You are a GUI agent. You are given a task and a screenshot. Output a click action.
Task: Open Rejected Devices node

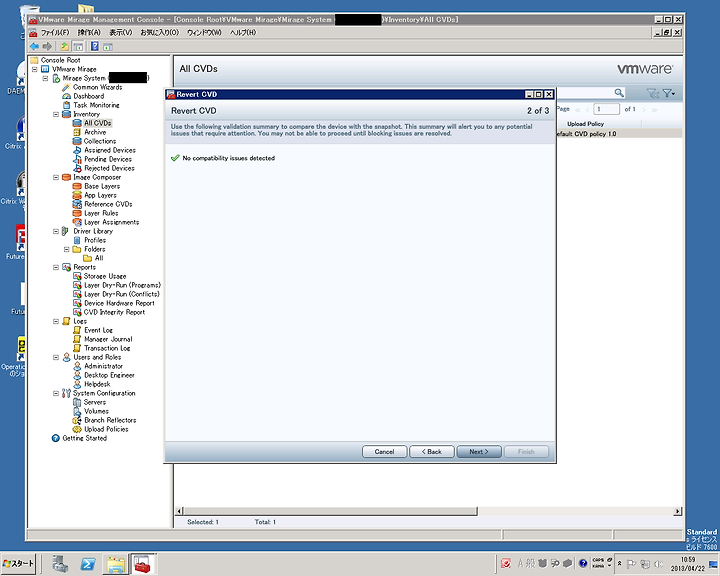coord(109,168)
